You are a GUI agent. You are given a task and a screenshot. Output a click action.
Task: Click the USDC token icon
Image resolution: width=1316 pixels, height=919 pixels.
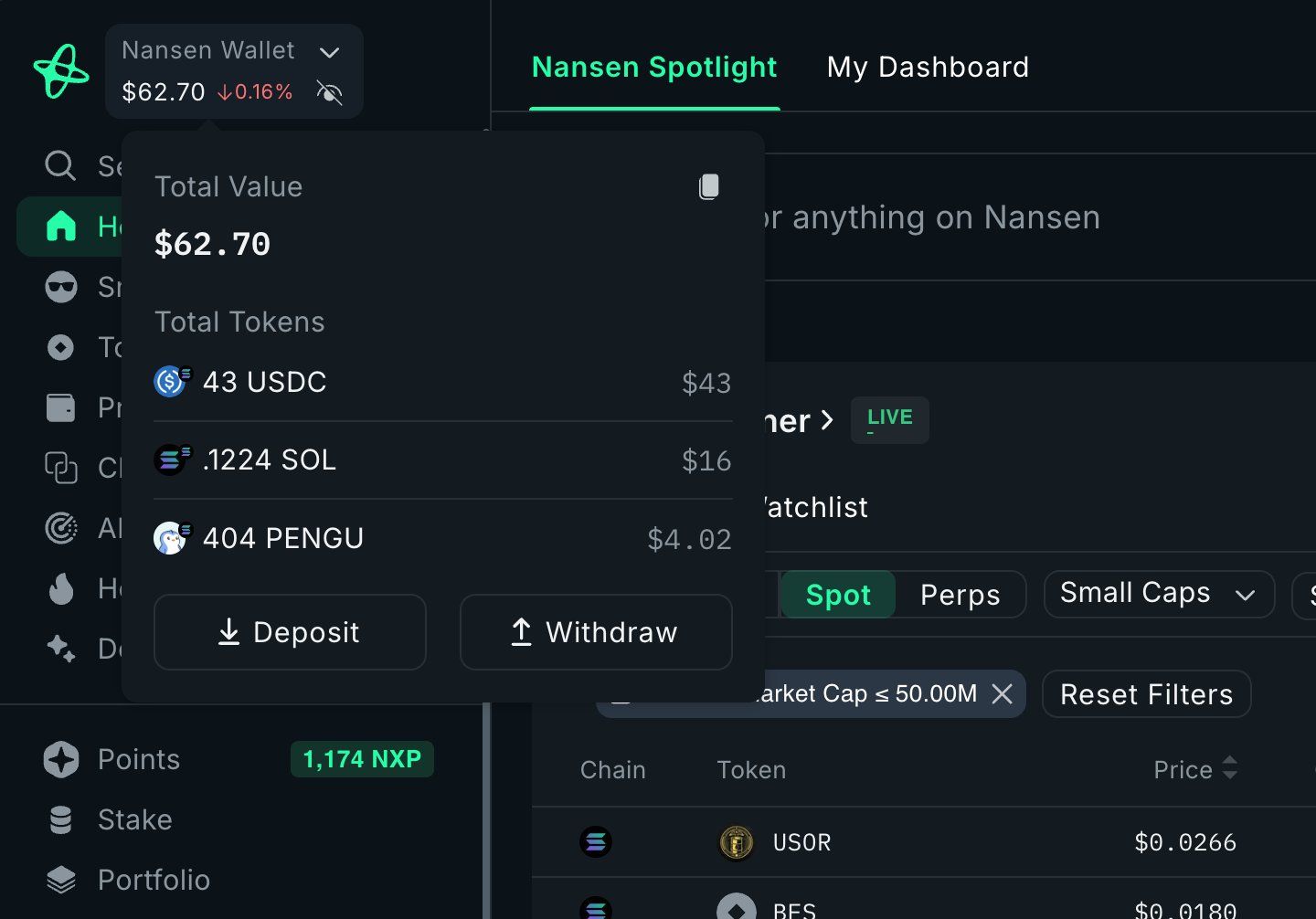(x=171, y=381)
